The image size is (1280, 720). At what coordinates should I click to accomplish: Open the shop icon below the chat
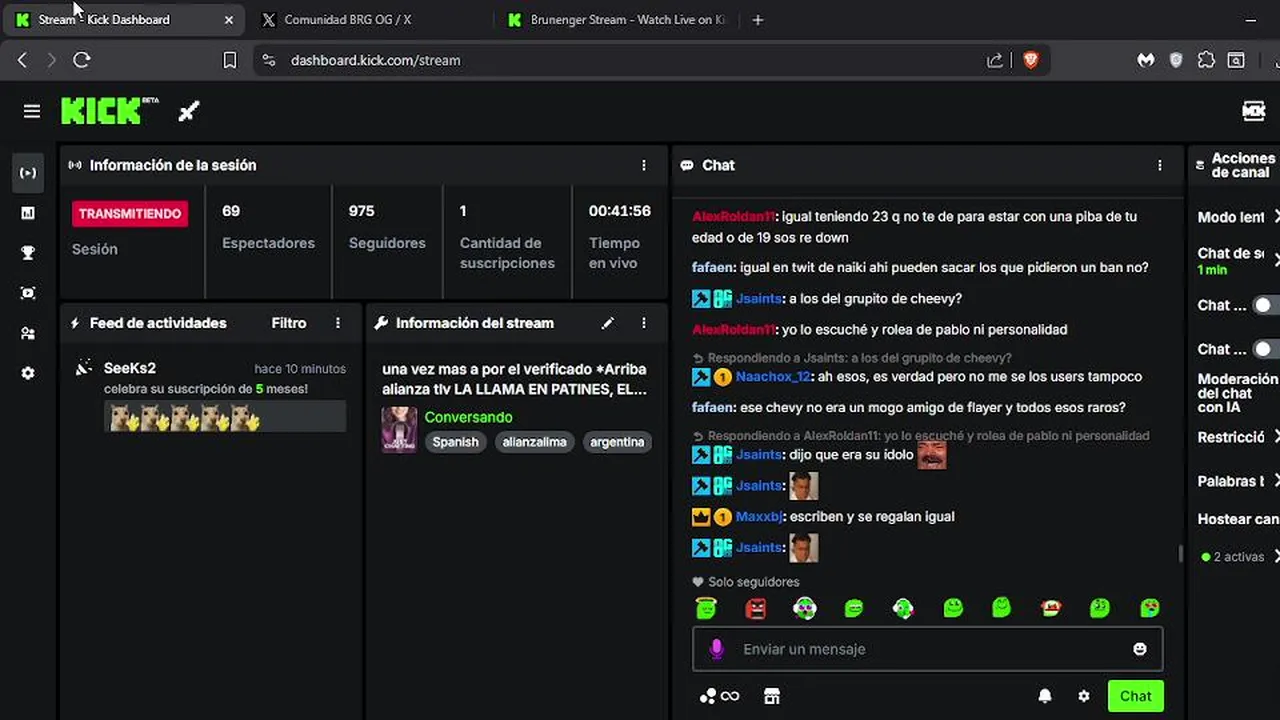point(771,696)
